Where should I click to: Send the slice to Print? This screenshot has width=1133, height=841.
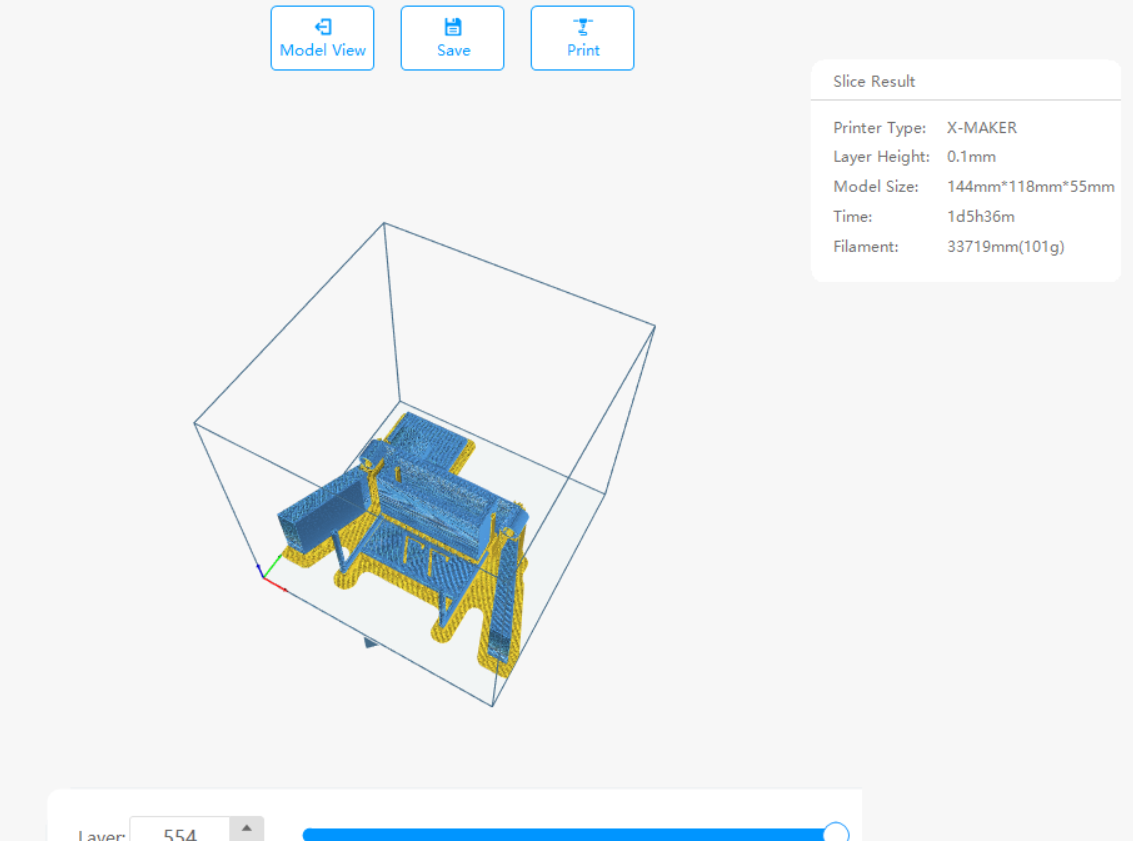582,38
